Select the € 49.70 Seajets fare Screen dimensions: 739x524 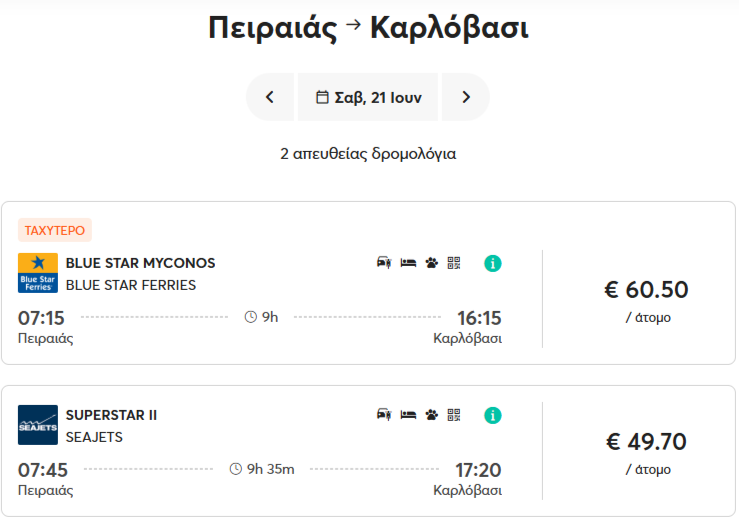tap(646, 442)
